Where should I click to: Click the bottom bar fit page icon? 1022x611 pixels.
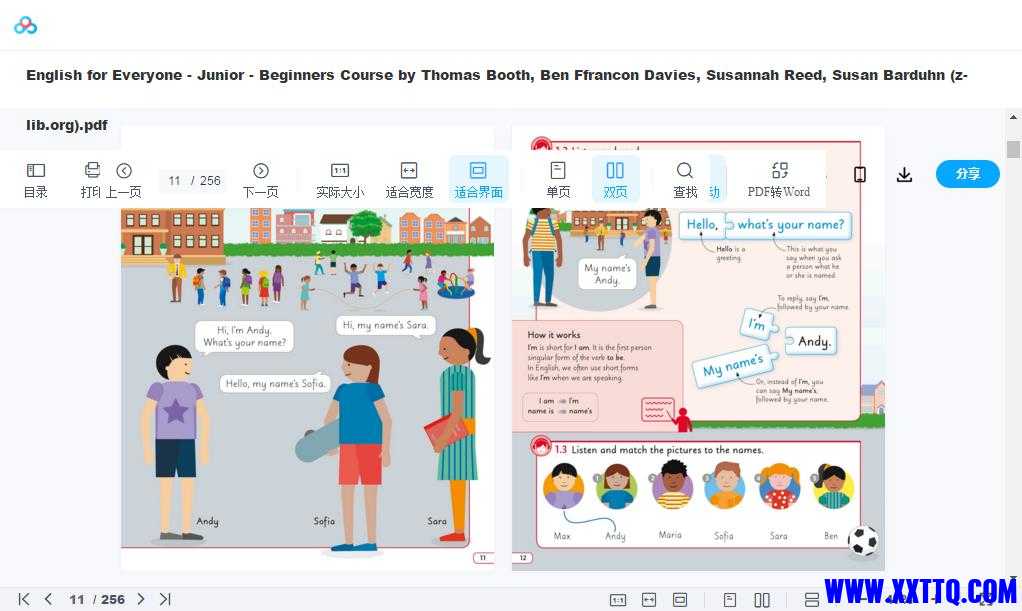(x=680, y=600)
